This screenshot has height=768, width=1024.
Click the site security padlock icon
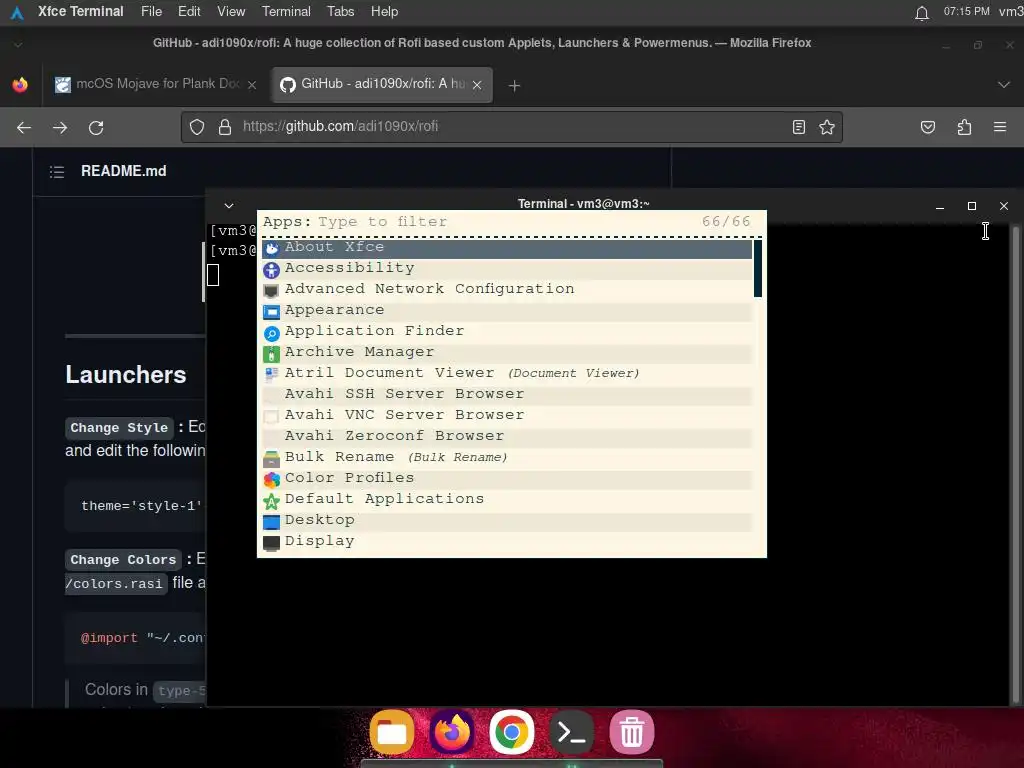click(225, 127)
